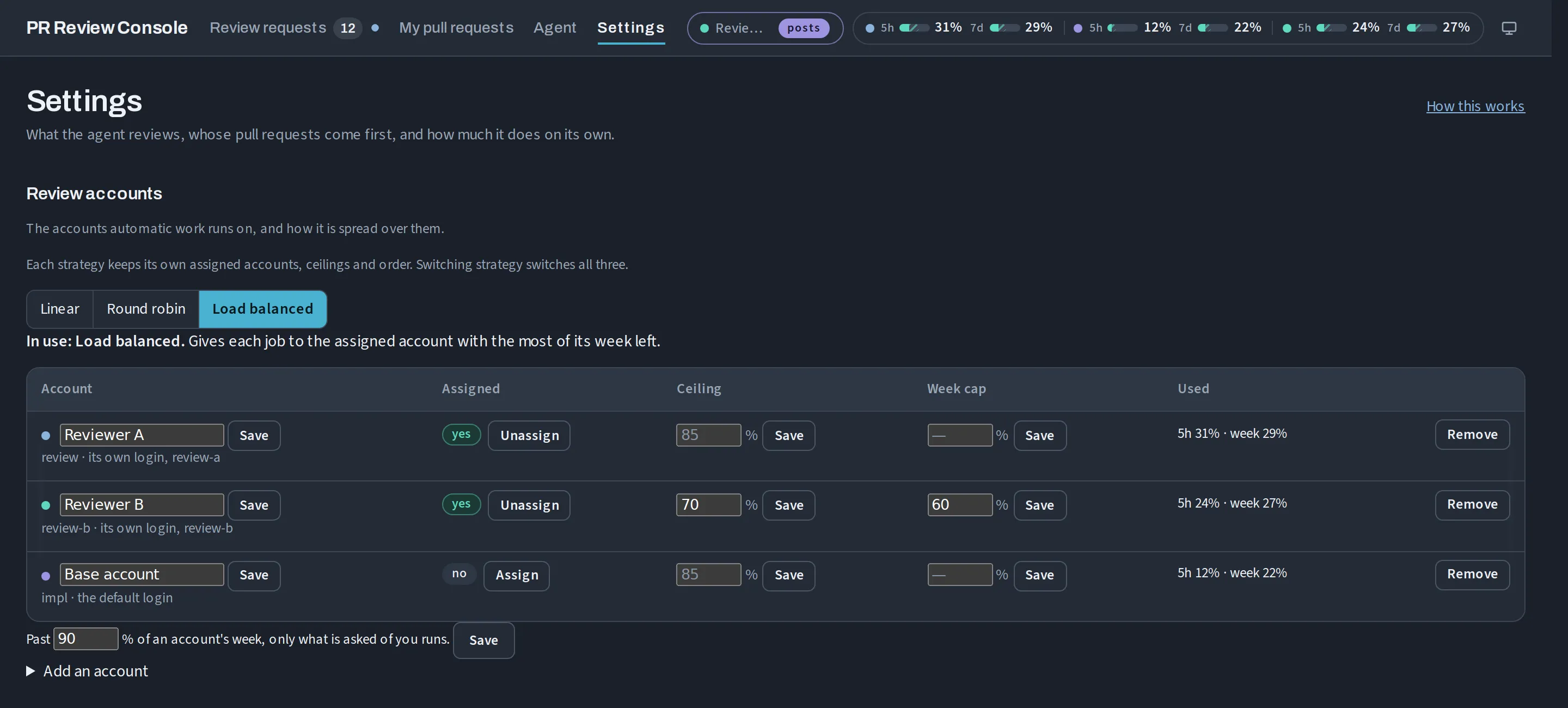The image size is (1568, 708).
Task: Click 'impl · the default login' text
Action: pos(107,599)
